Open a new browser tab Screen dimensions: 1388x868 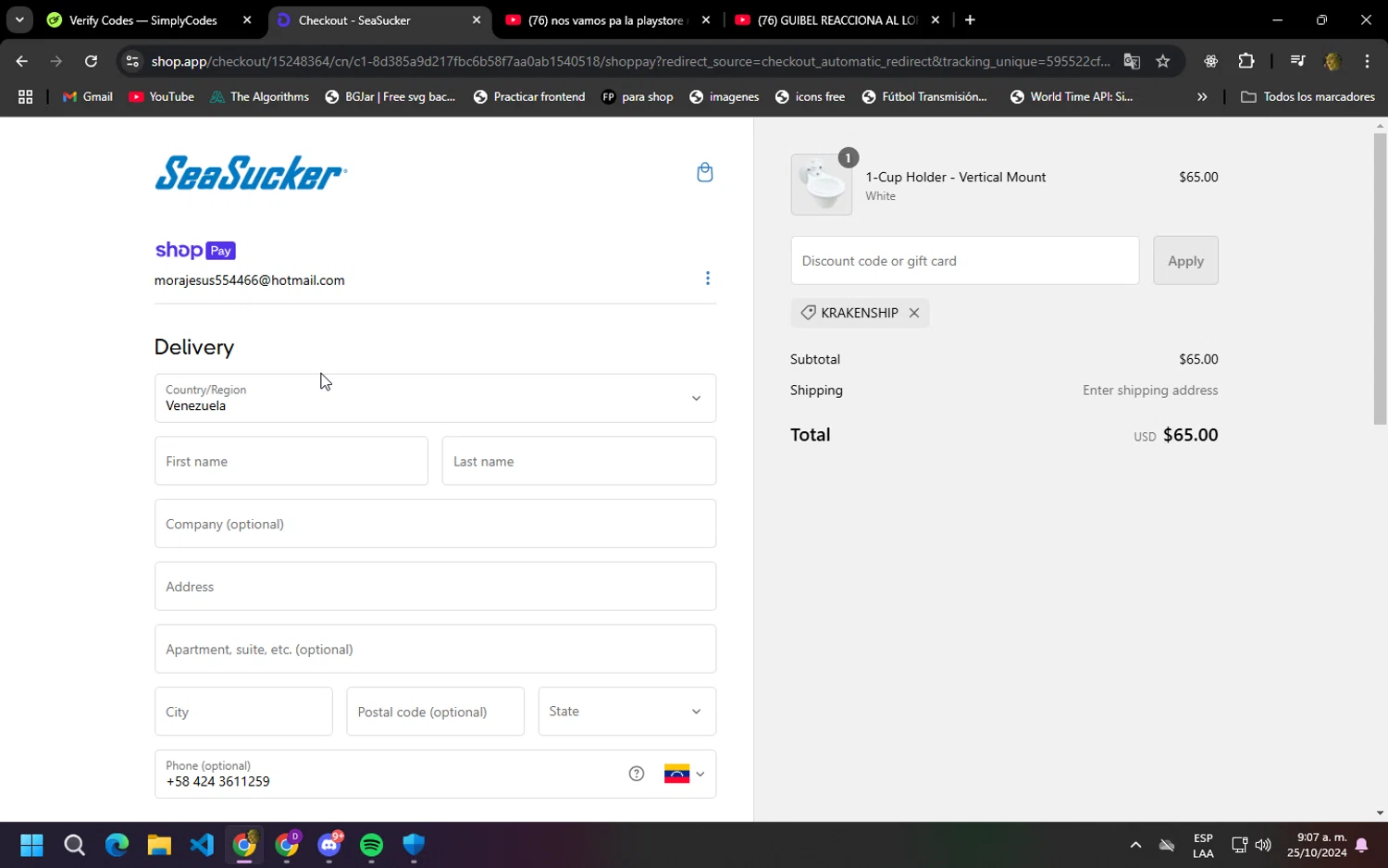(x=970, y=20)
